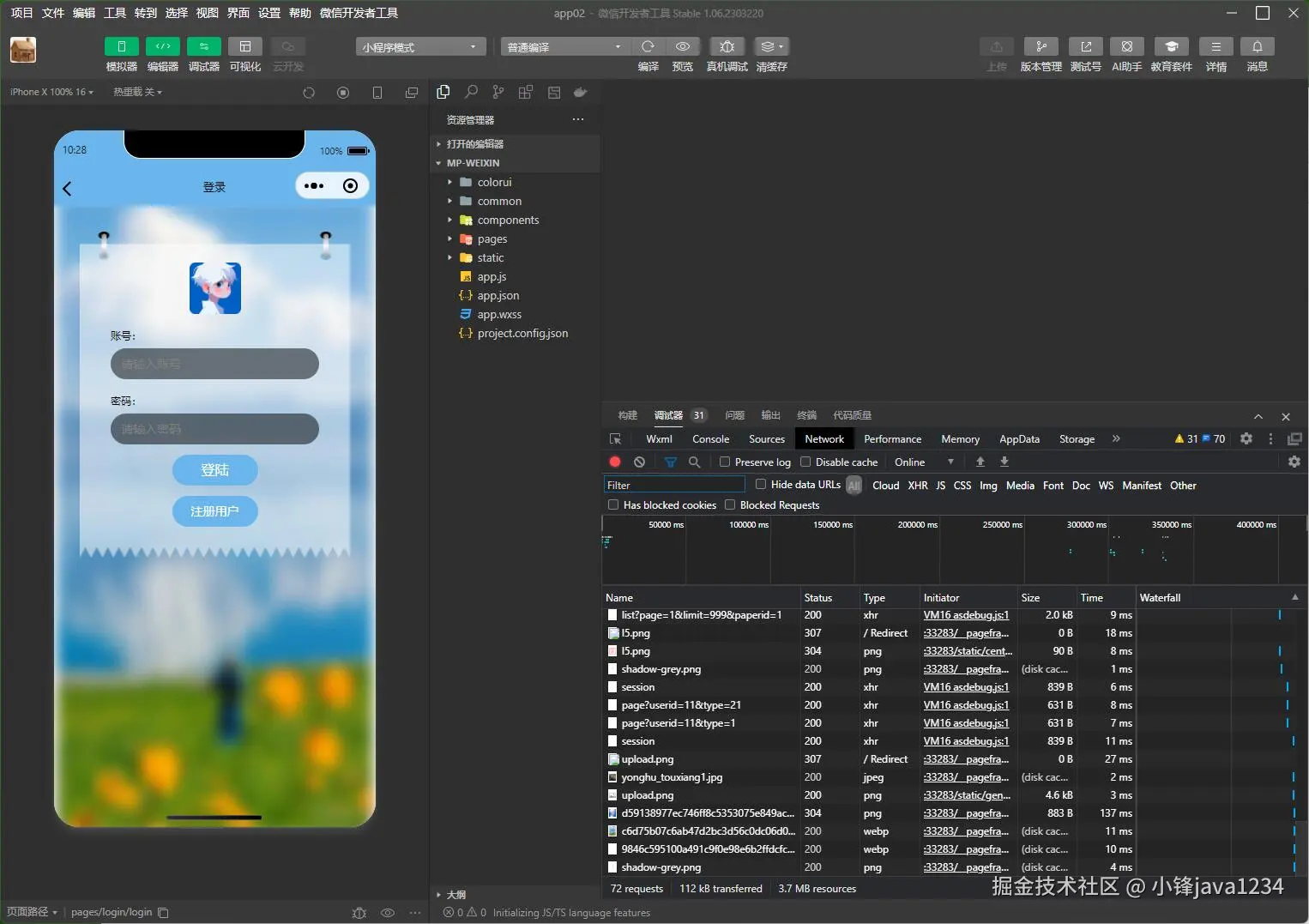The image size is (1309, 924).
Task: Switch to the Console tab
Action: coord(710,438)
